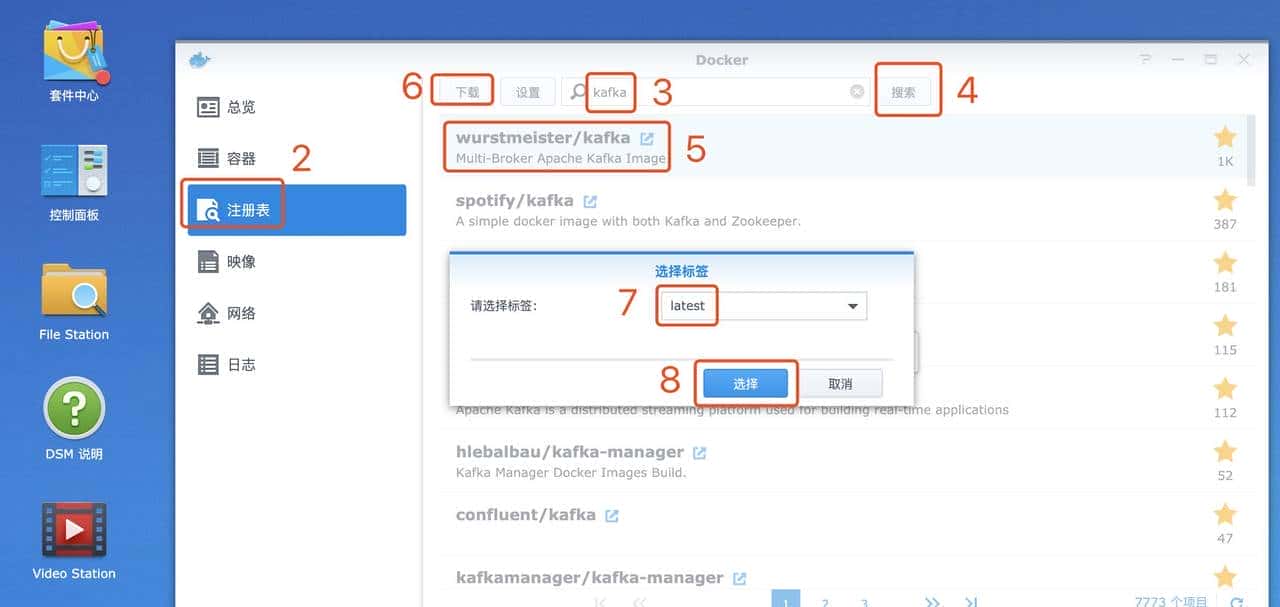This screenshot has width=1280, height=607.
Task: Click into the kafka search input field
Action: click(716, 92)
